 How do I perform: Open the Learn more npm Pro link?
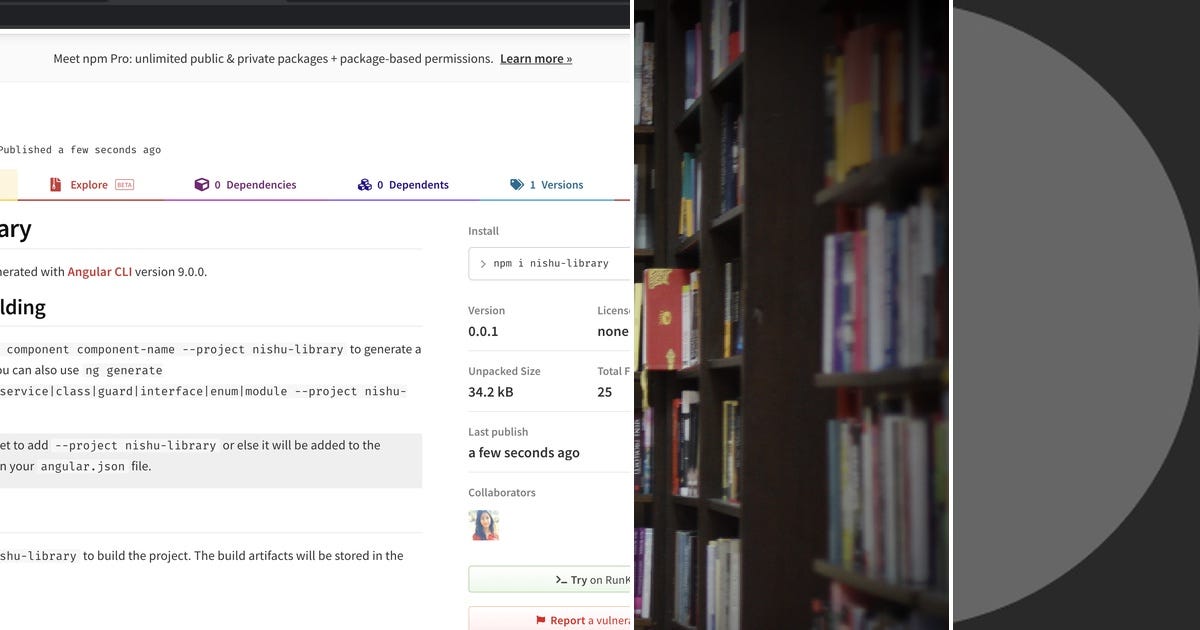point(536,58)
